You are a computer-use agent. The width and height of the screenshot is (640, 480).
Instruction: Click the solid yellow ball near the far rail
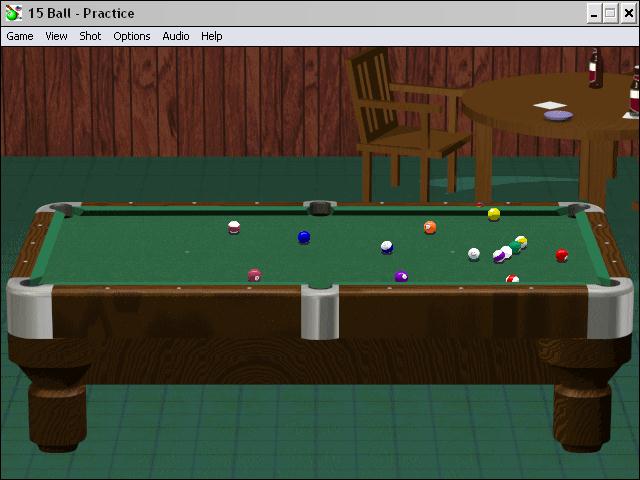point(494,214)
